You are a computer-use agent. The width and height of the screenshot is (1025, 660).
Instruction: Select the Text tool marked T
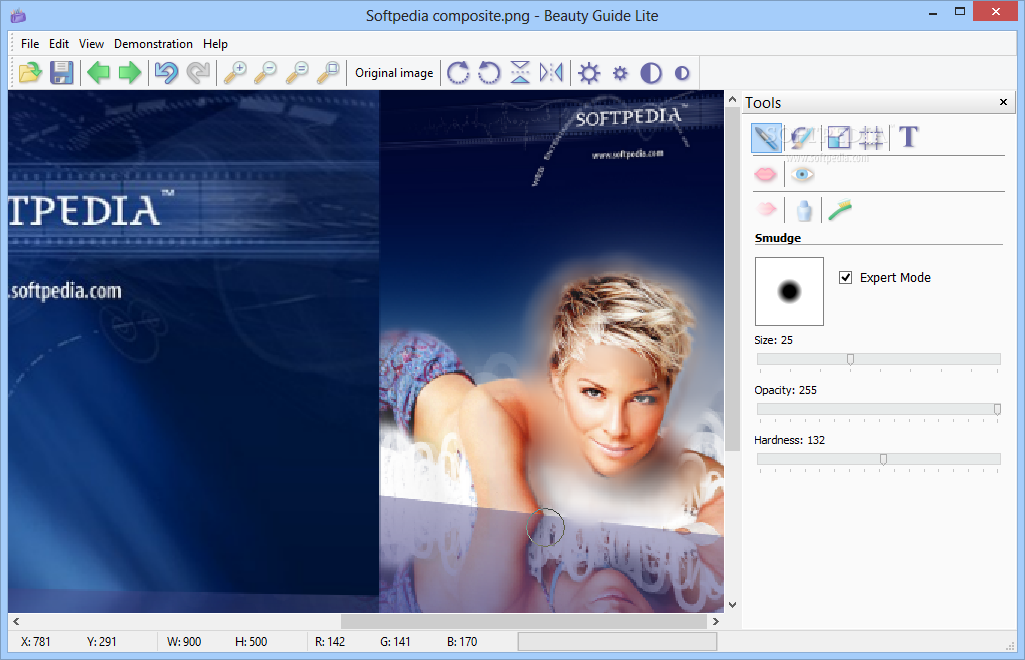click(909, 137)
